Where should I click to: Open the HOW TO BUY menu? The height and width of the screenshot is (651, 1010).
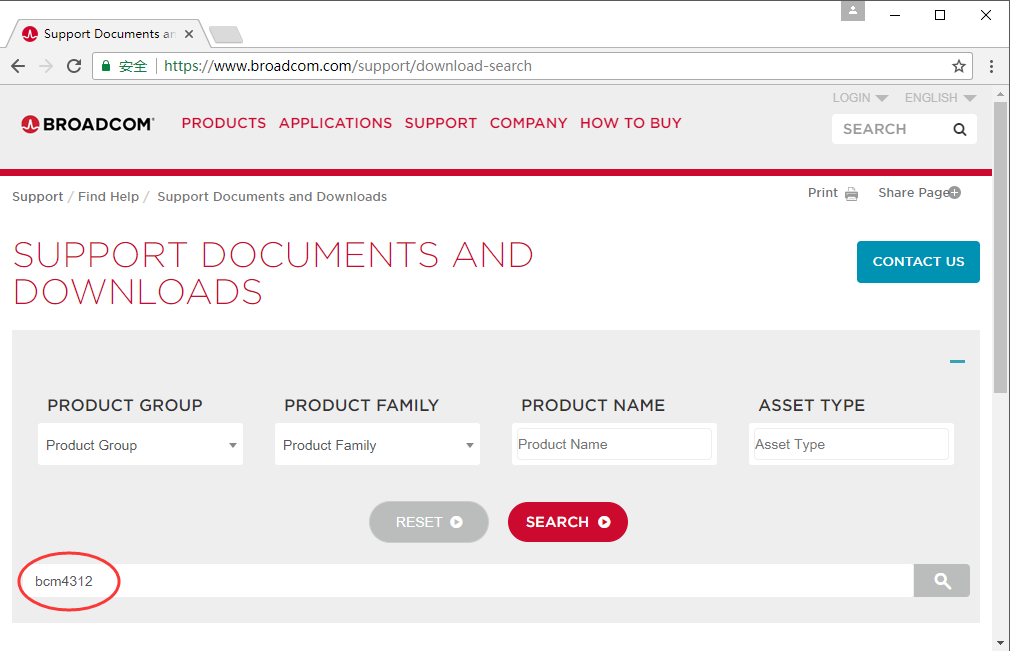(631, 123)
